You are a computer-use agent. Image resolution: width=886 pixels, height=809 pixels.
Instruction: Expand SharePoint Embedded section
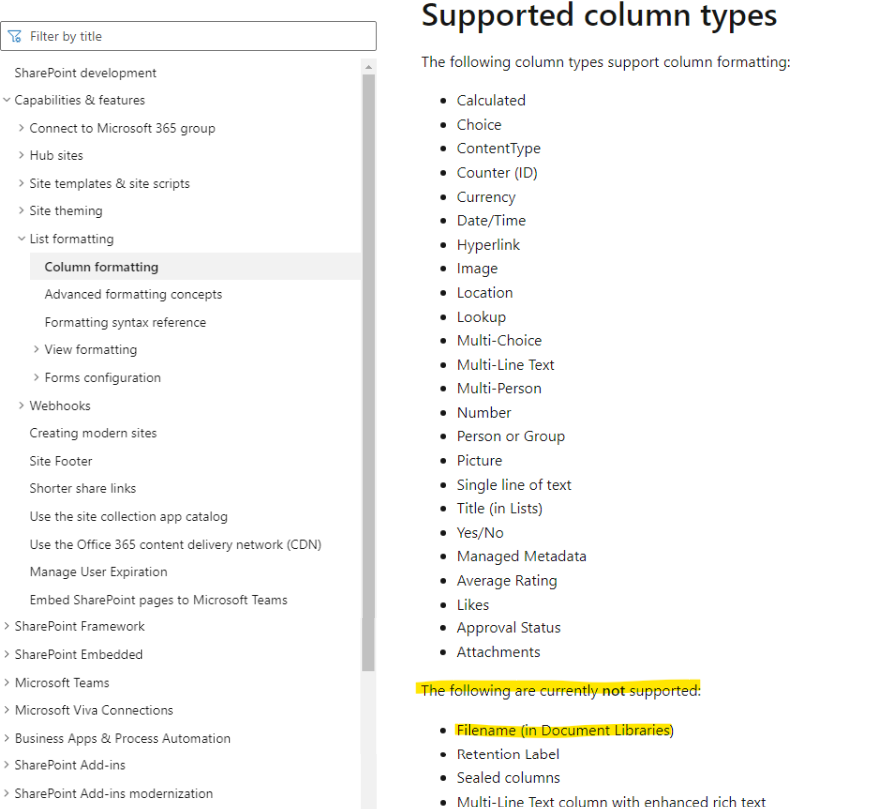[x=7, y=654]
